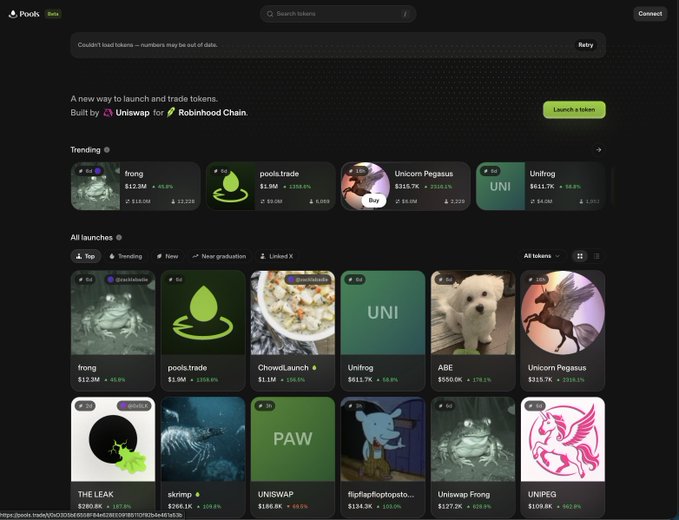The height and width of the screenshot is (520, 679).
Task: Open the ChowdLaunch soup image card
Action: [x=293, y=313]
